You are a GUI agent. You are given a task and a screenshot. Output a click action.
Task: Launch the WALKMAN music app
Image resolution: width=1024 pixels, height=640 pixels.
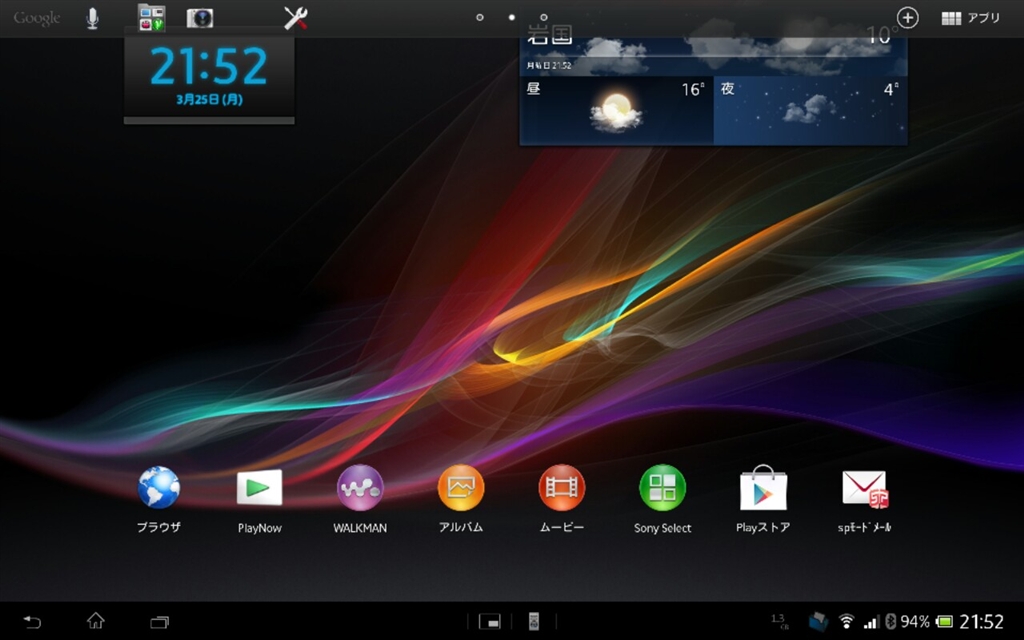360,500
